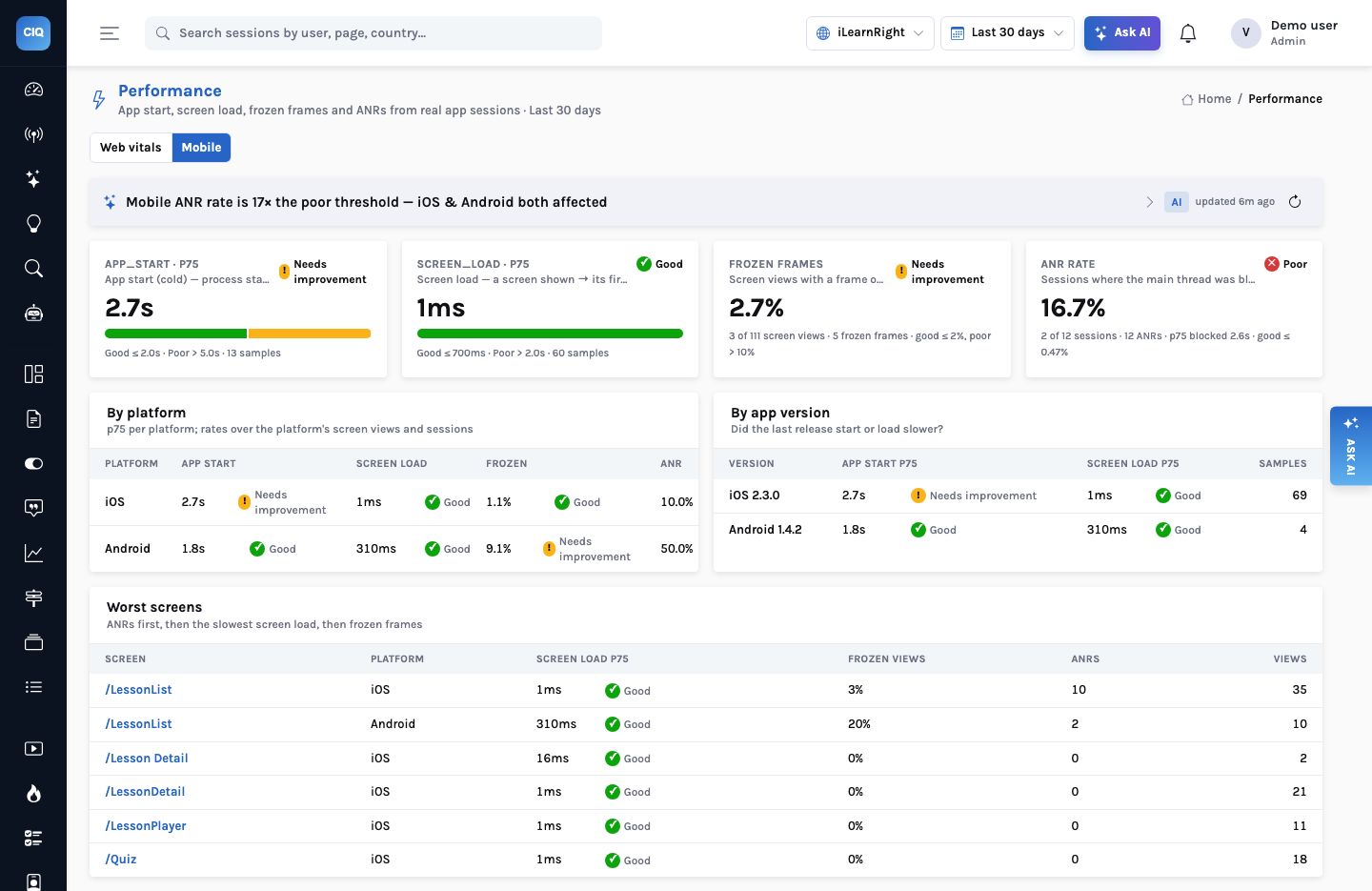Go to Home in the breadcrumb
The width and height of the screenshot is (1372, 891).
[1206, 99]
